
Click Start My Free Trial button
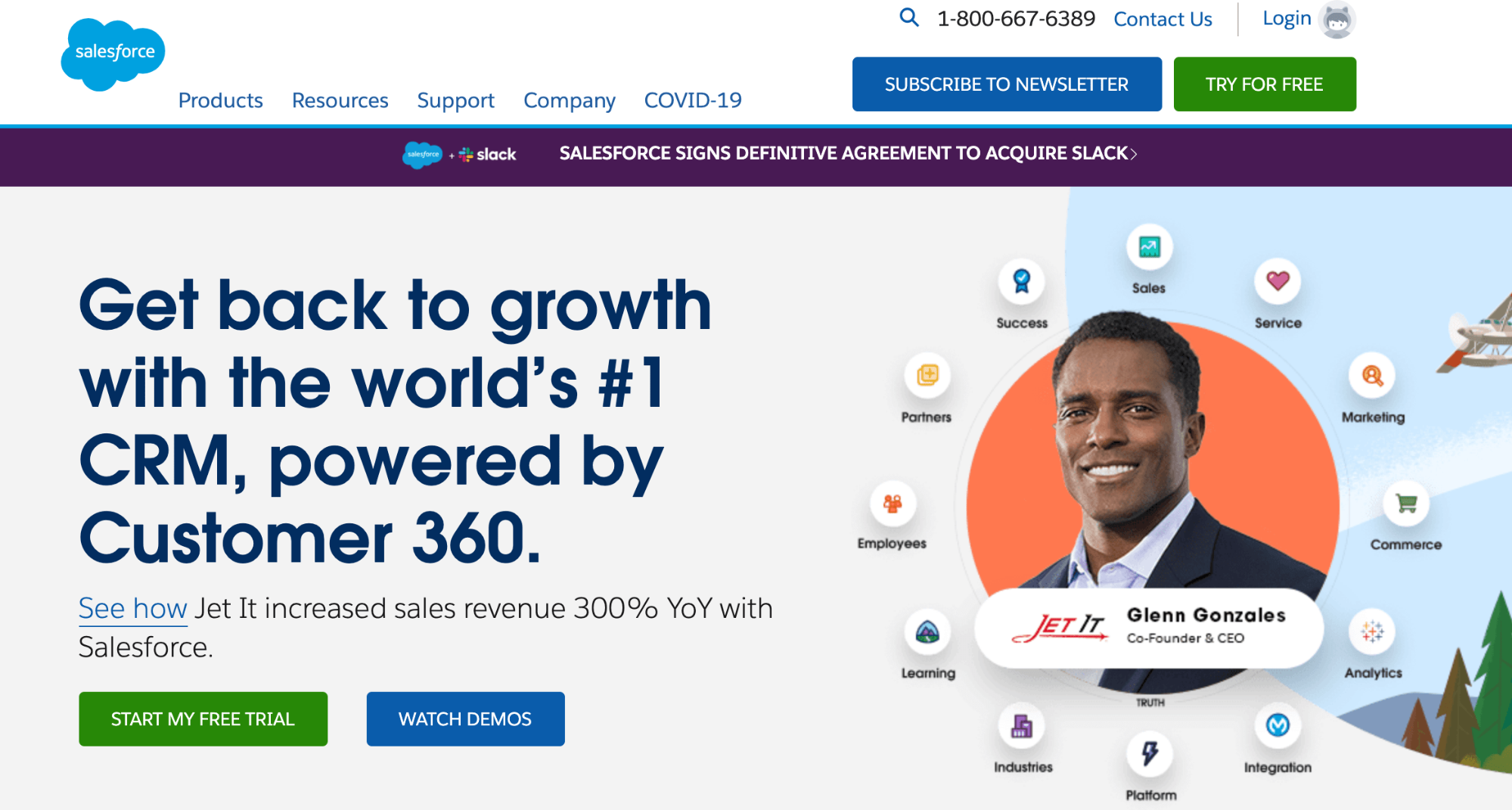(203, 718)
